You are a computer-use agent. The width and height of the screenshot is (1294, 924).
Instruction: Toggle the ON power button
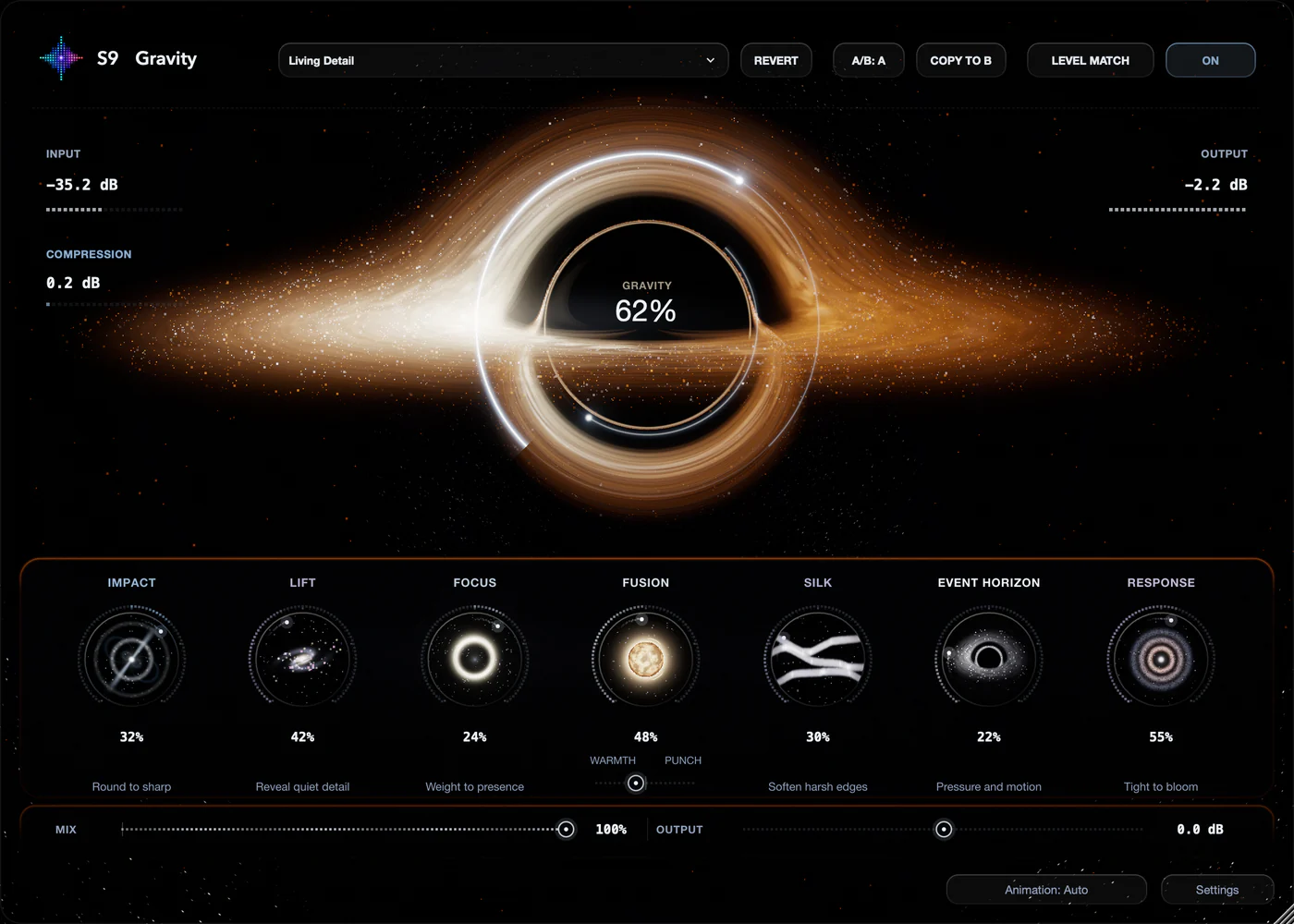pyautogui.click(x=1210, y=60)
